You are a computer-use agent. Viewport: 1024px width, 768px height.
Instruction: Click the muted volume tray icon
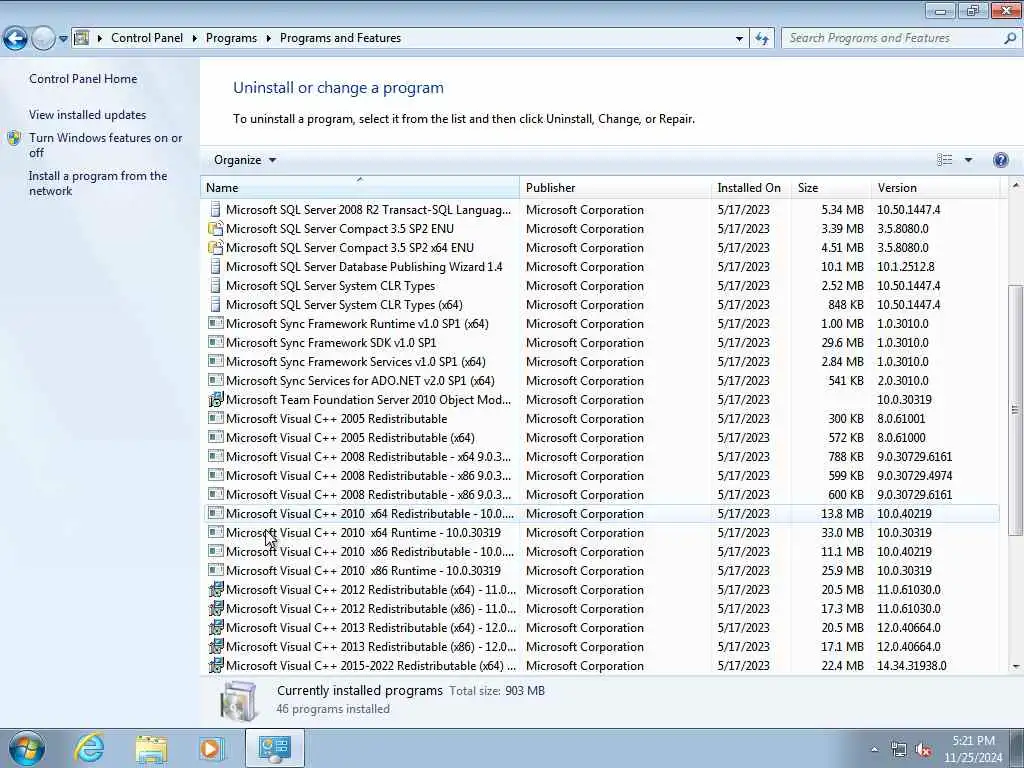point(923,750)
